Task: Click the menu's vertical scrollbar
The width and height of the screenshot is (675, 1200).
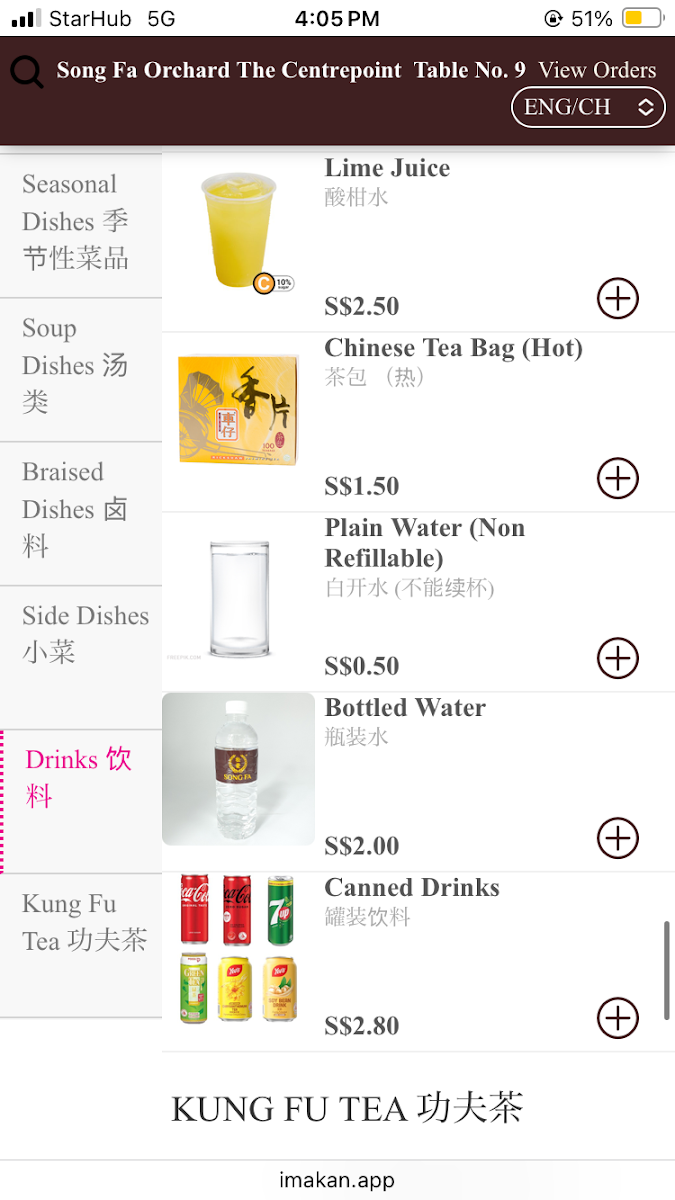Action: pyautogui.click(x=666, y=970)
